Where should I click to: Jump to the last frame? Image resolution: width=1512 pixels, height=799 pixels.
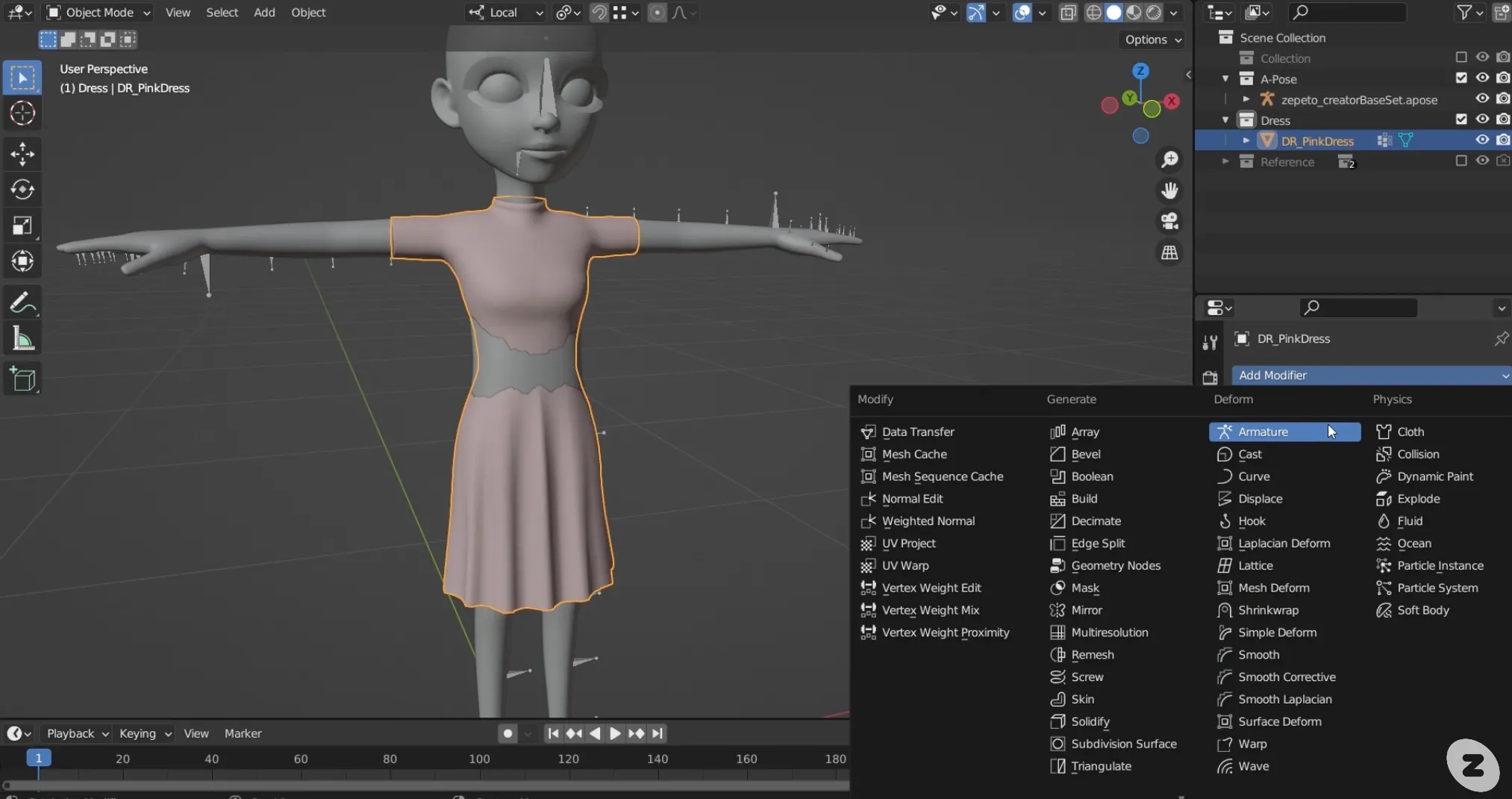[x=657, y=733]
